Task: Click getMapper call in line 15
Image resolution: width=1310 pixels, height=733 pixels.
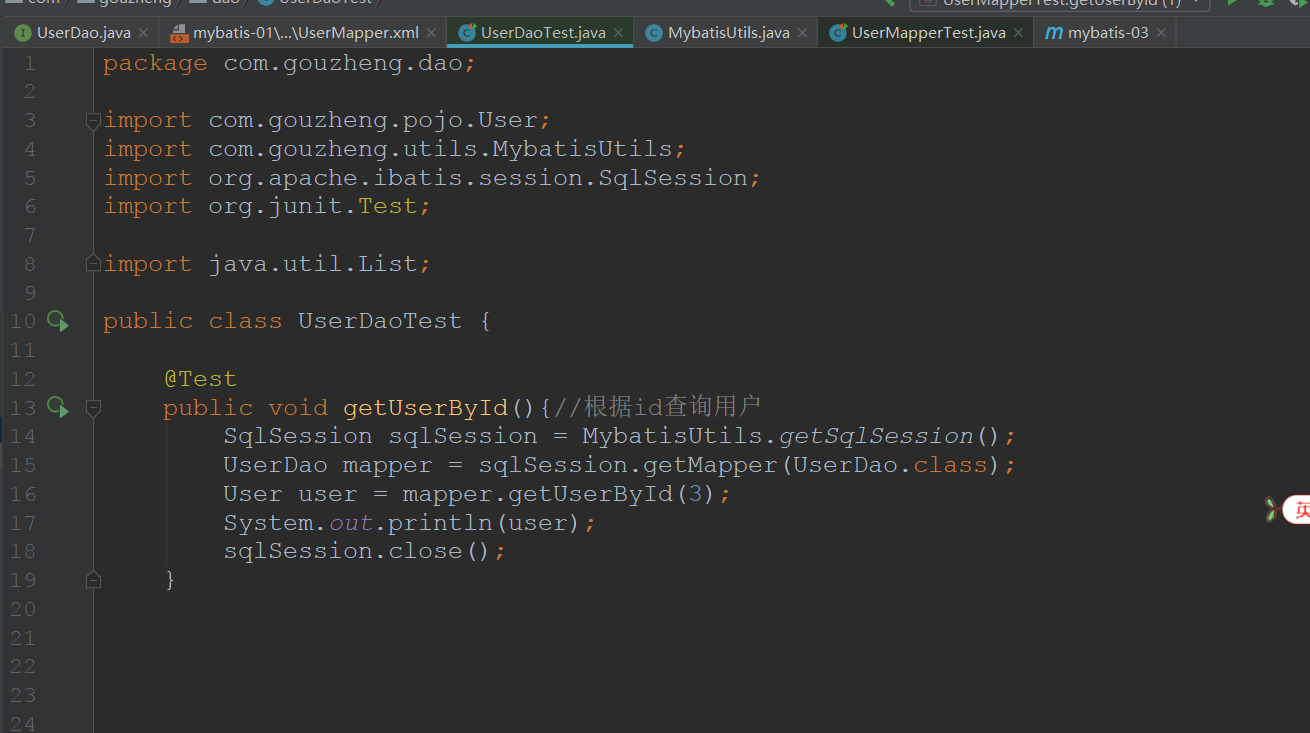Action: (x=709, y=465)
